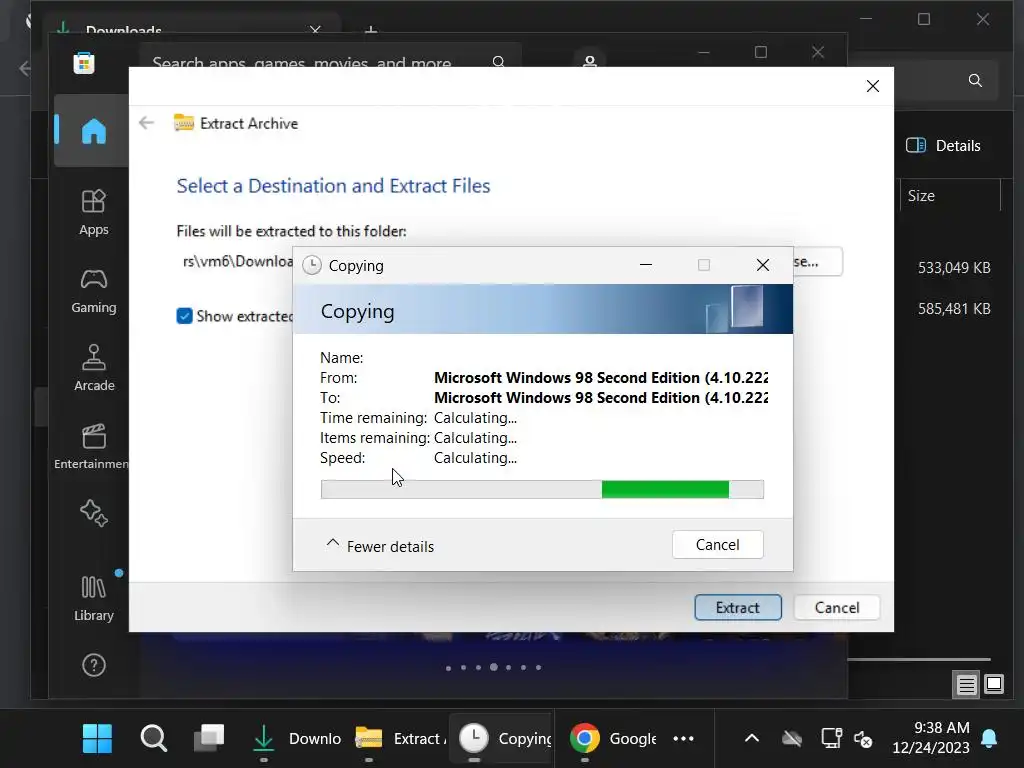Switch File Explorer to large icons view

tap(994, 684)
